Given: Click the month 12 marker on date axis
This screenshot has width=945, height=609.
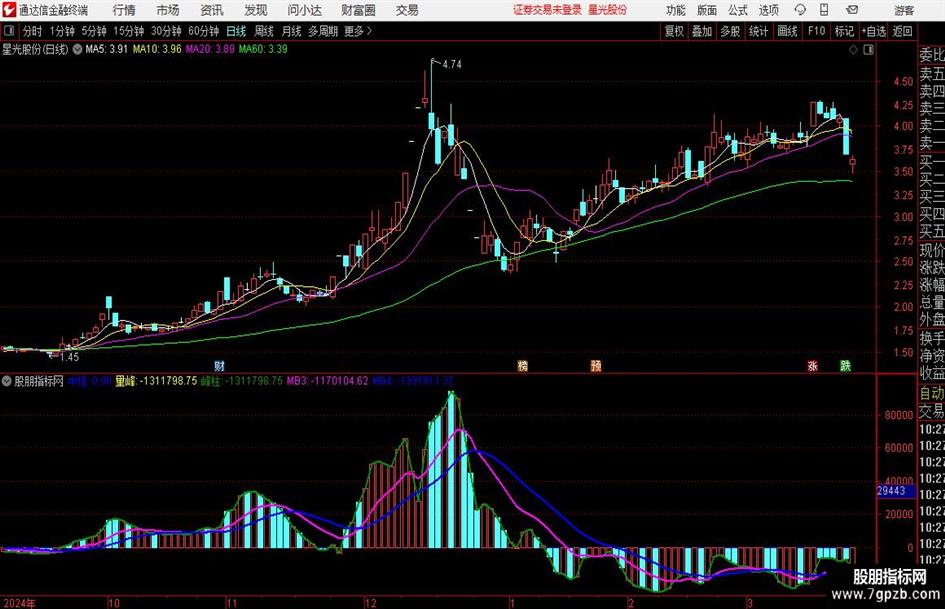Looking at the screenshot, I should tap(370, 603).
